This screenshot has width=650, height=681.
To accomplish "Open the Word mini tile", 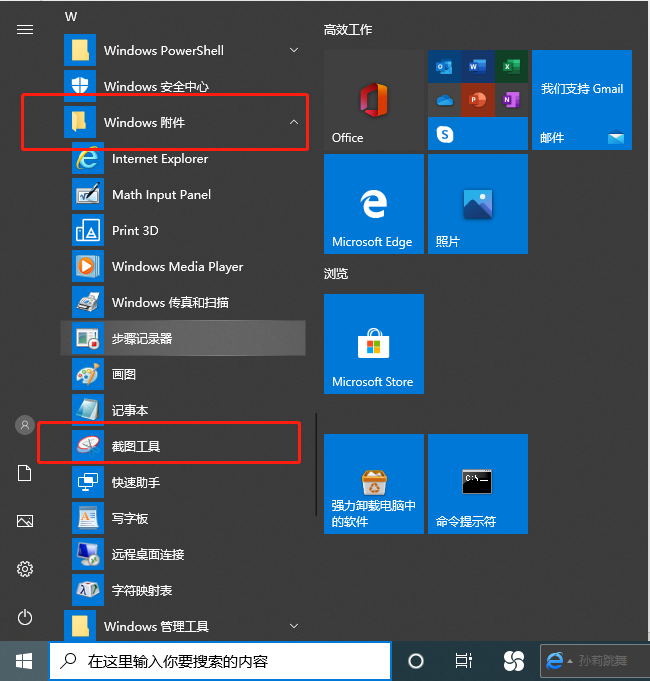I will point(478,66).
